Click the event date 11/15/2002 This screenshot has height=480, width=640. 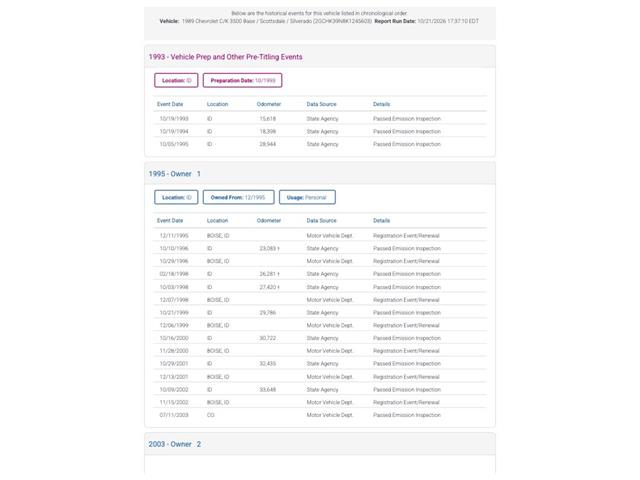coord(174,402)
